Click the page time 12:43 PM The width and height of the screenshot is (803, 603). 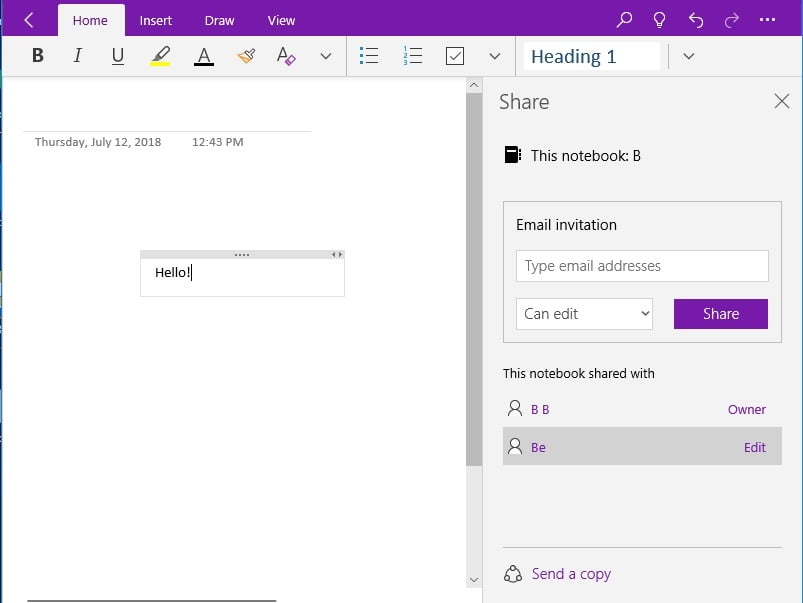tap(218, 142)
